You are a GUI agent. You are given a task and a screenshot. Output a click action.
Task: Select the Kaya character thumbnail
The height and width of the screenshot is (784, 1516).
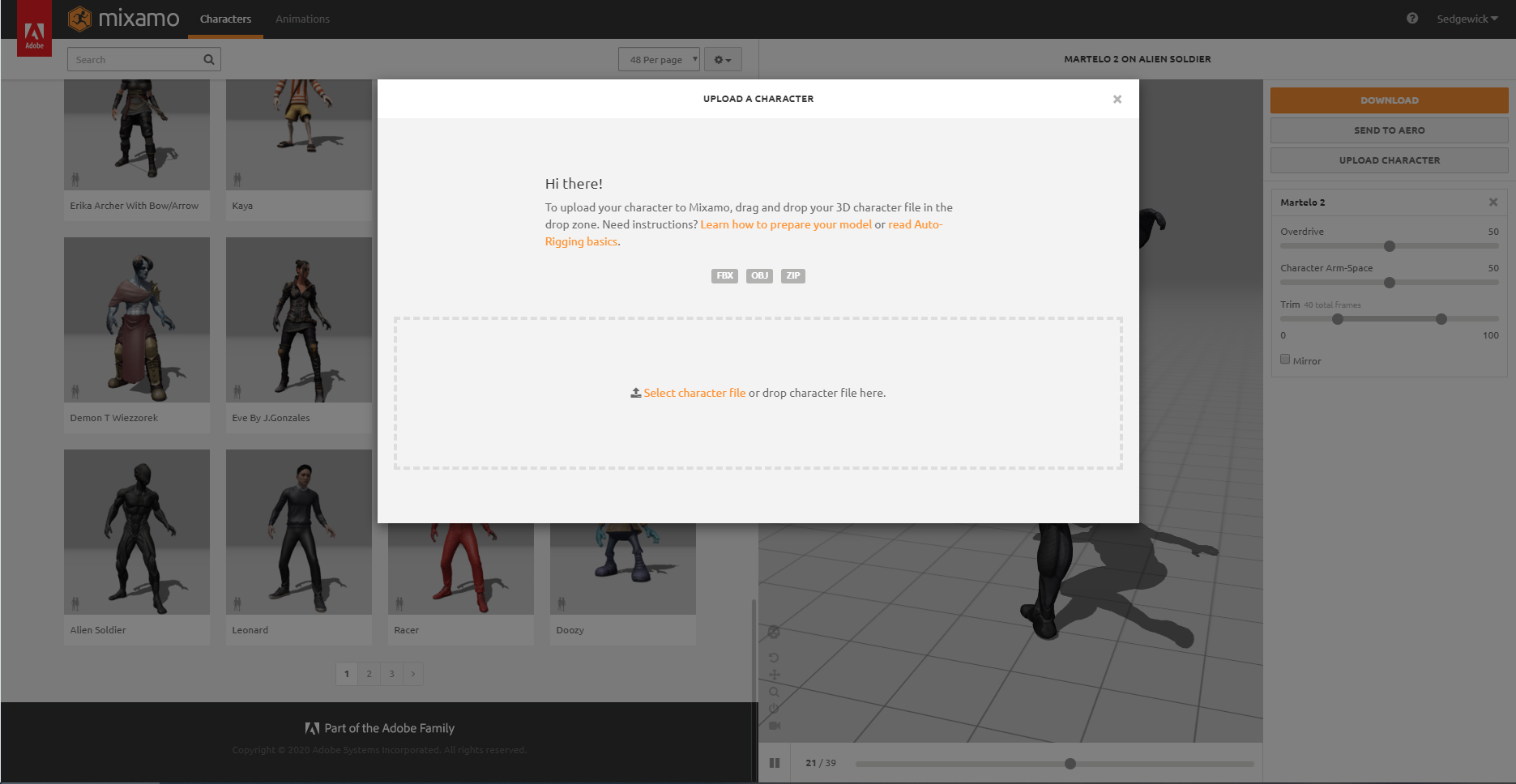coord(299,134)
